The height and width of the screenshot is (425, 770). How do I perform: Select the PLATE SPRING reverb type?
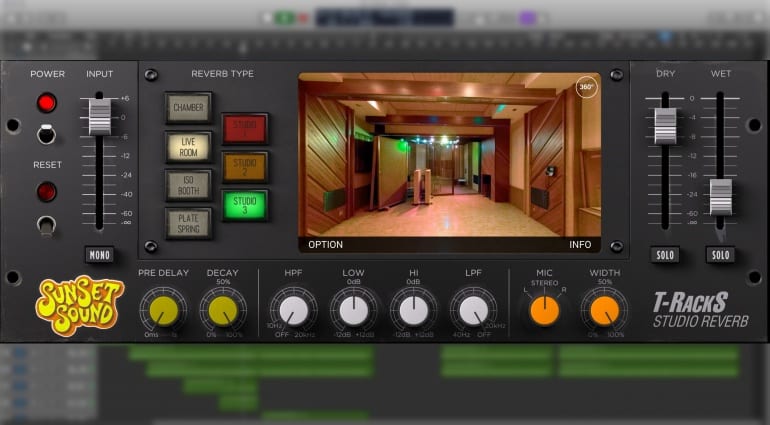pos(189,223)
